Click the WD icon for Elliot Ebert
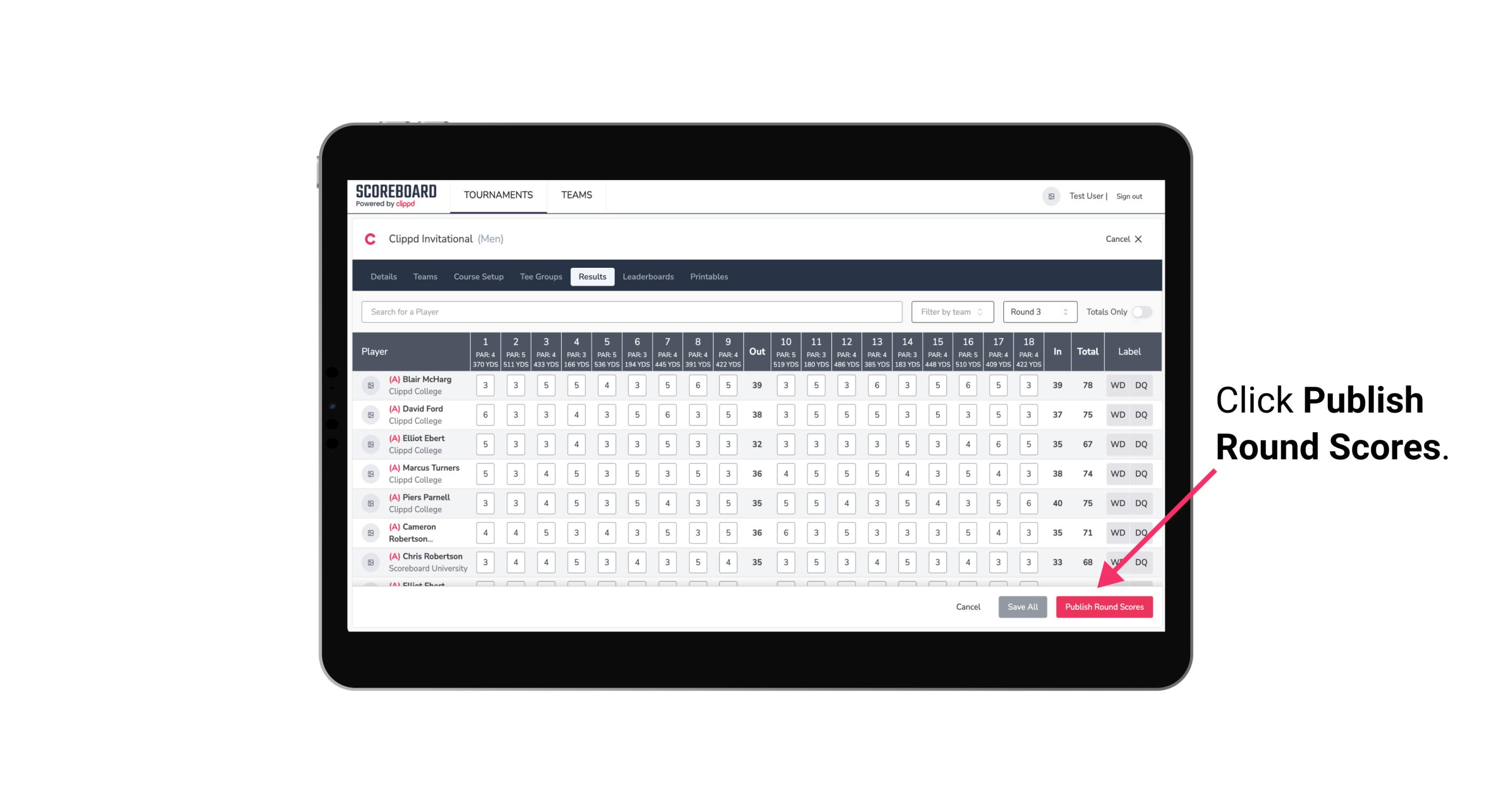Image resolution: width=1510 pixels, height=812 pixels. (1118, 444)
